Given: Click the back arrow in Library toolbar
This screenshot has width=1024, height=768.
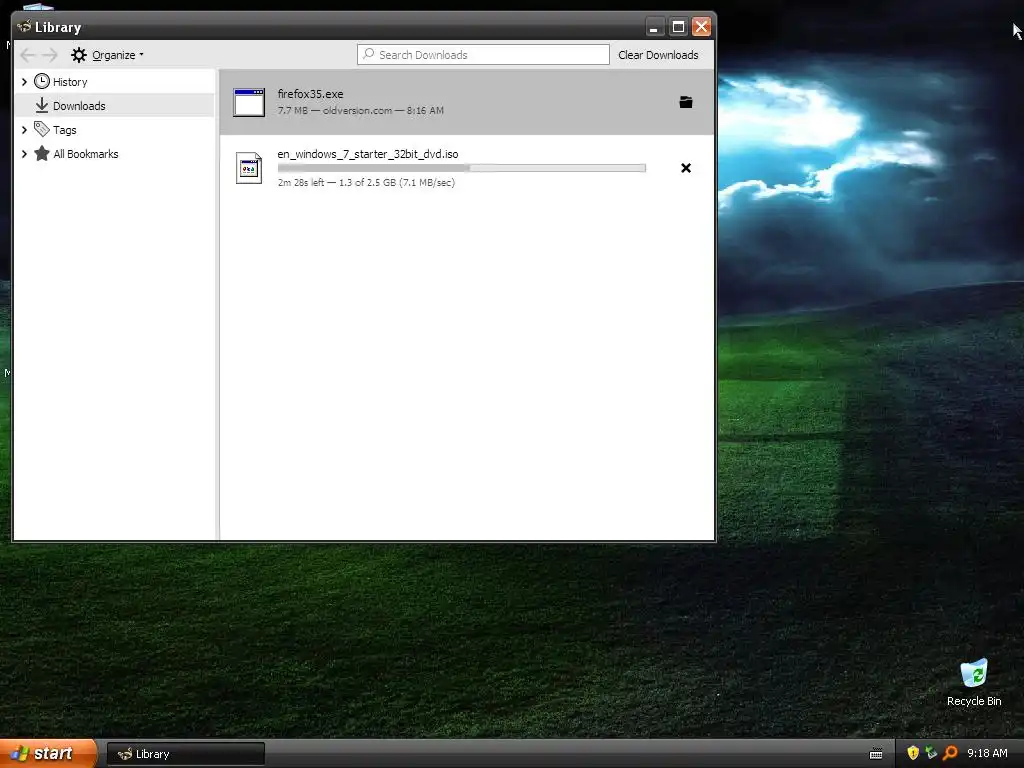Looking at the screenshot, I should point(27,55).
